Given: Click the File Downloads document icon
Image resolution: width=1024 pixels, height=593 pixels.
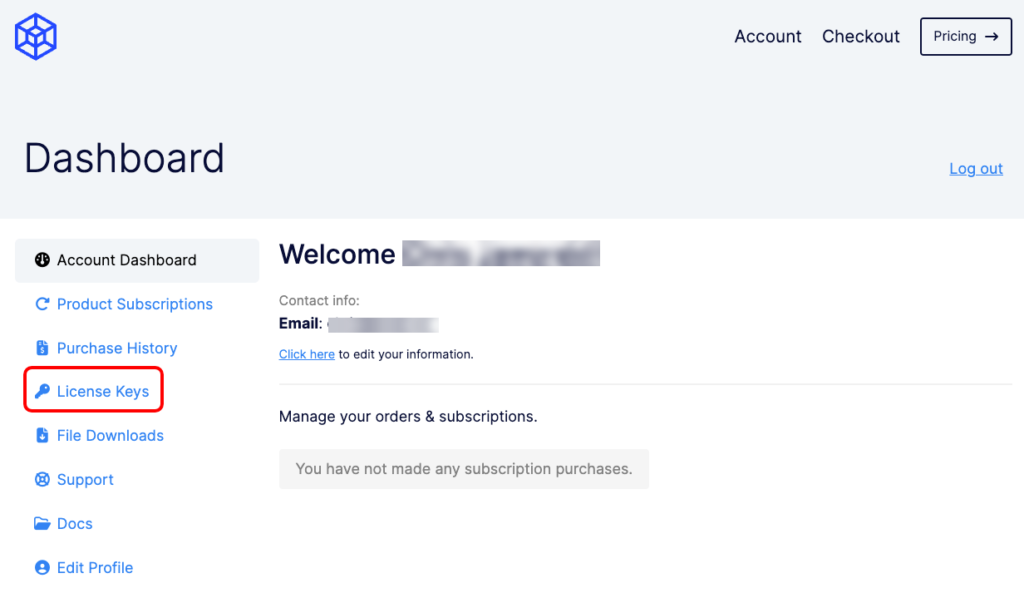Looking at the screenshot, I should pos(42,435).
